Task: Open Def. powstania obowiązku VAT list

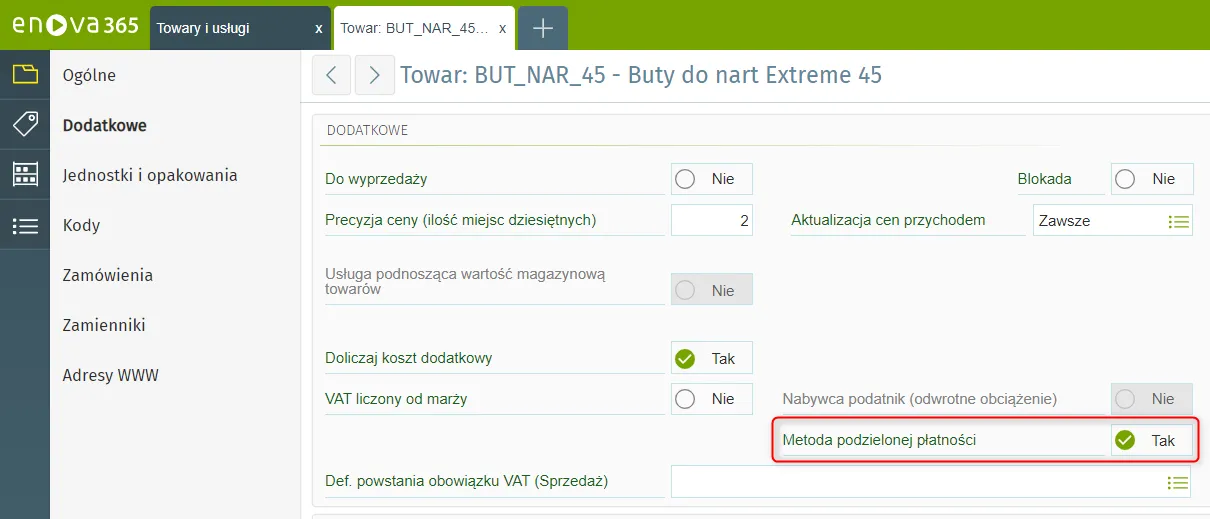Action: [1178, 482]
